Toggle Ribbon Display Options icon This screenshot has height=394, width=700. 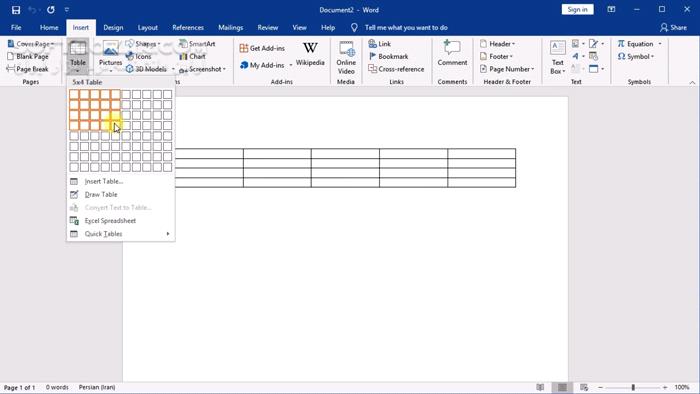[x=611, y=9]
